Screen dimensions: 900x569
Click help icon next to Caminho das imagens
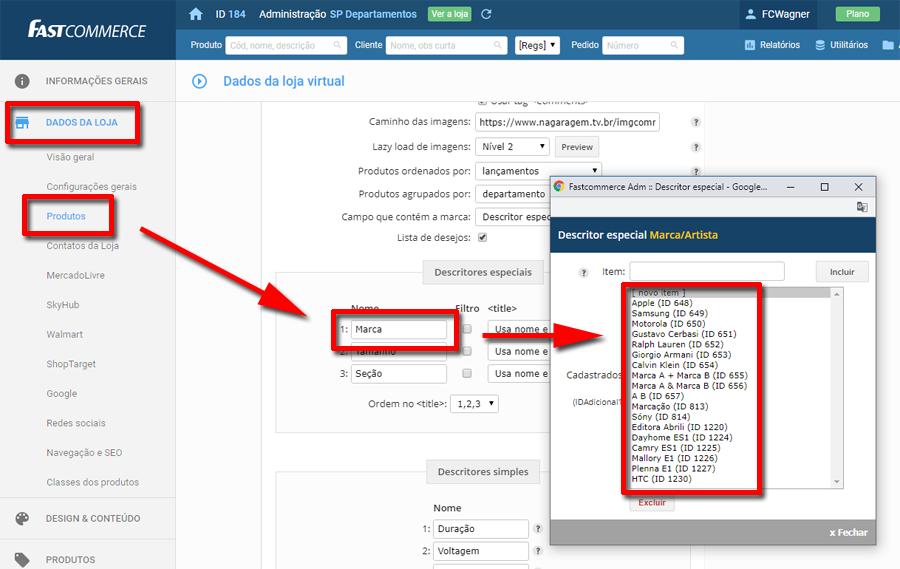tap(696, 122)
